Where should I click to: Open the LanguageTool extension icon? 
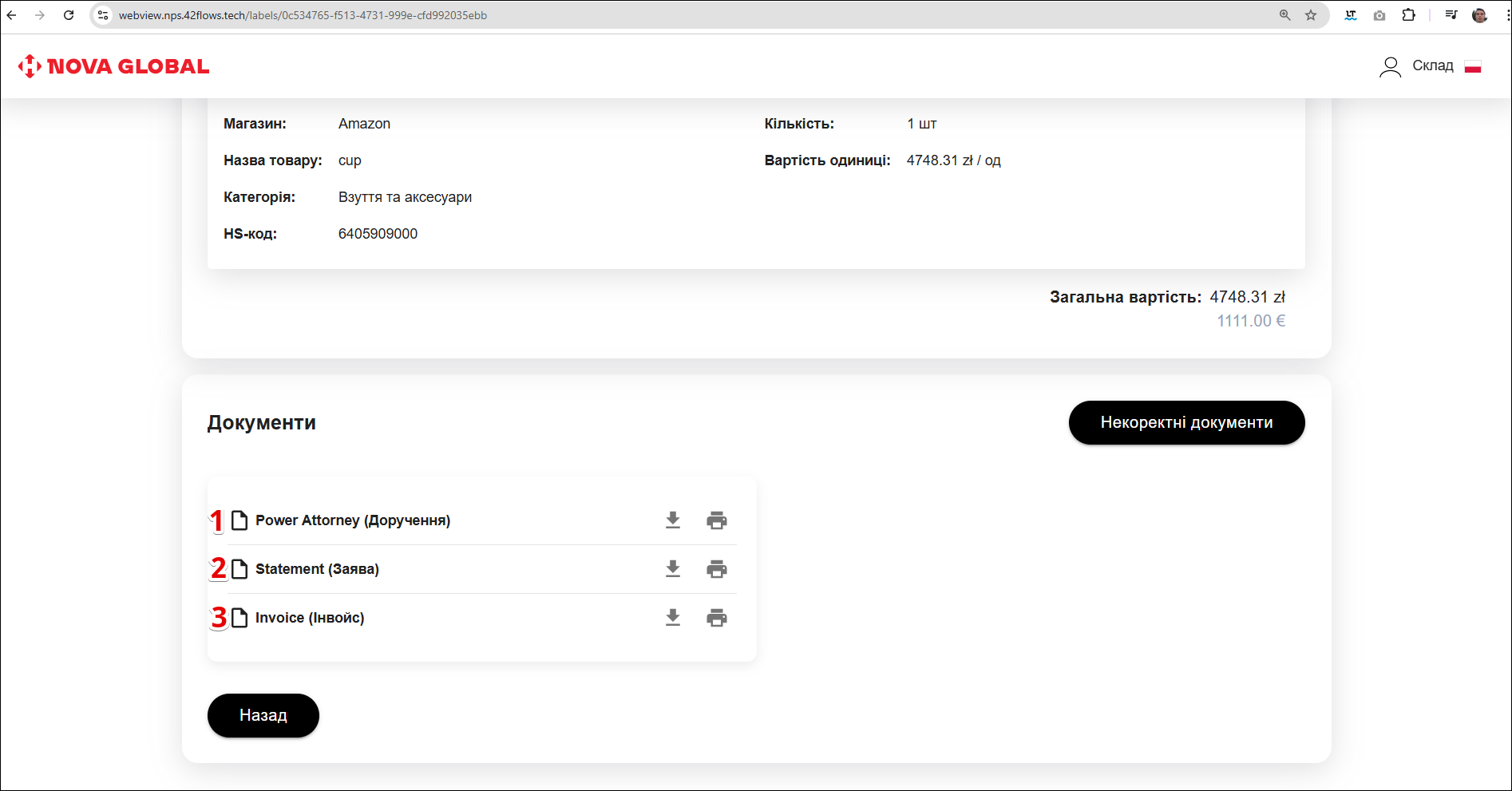click(1351, 15)
